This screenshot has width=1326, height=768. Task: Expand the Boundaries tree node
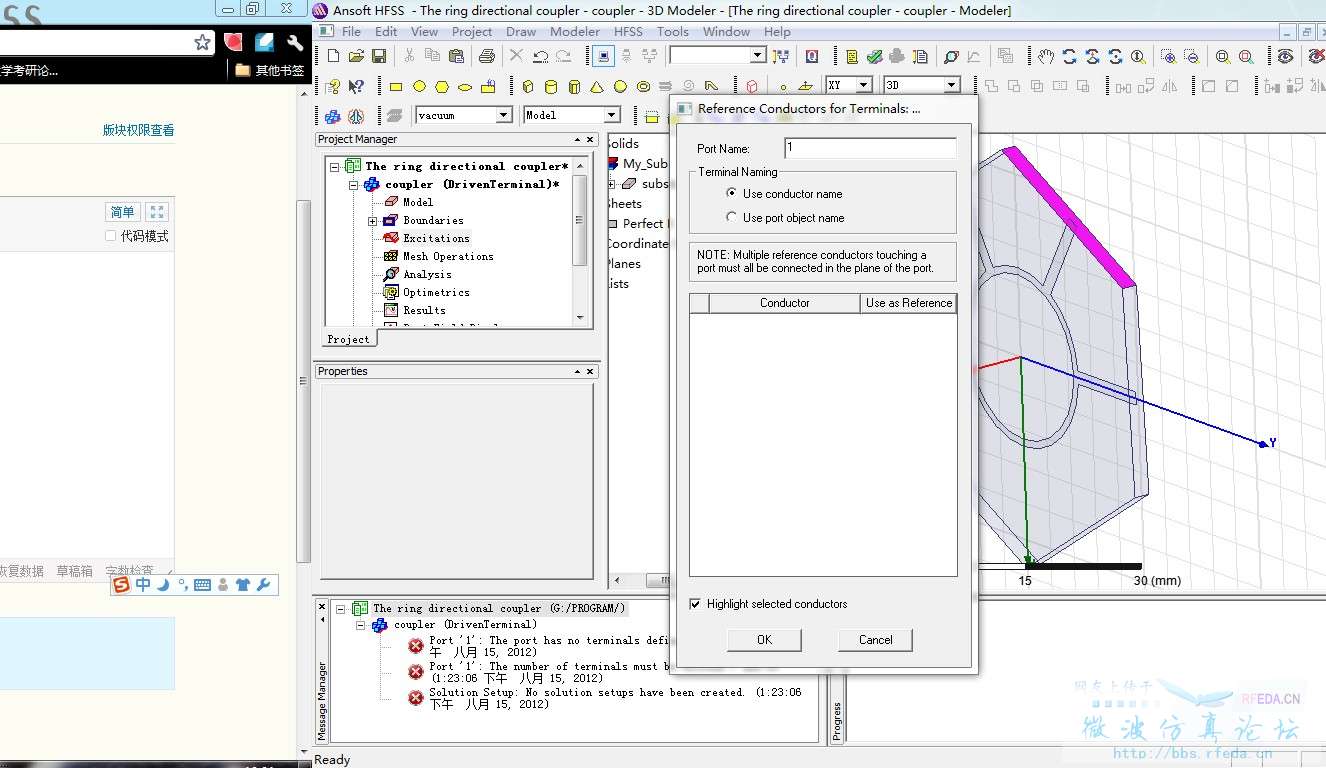coord(372,220)
